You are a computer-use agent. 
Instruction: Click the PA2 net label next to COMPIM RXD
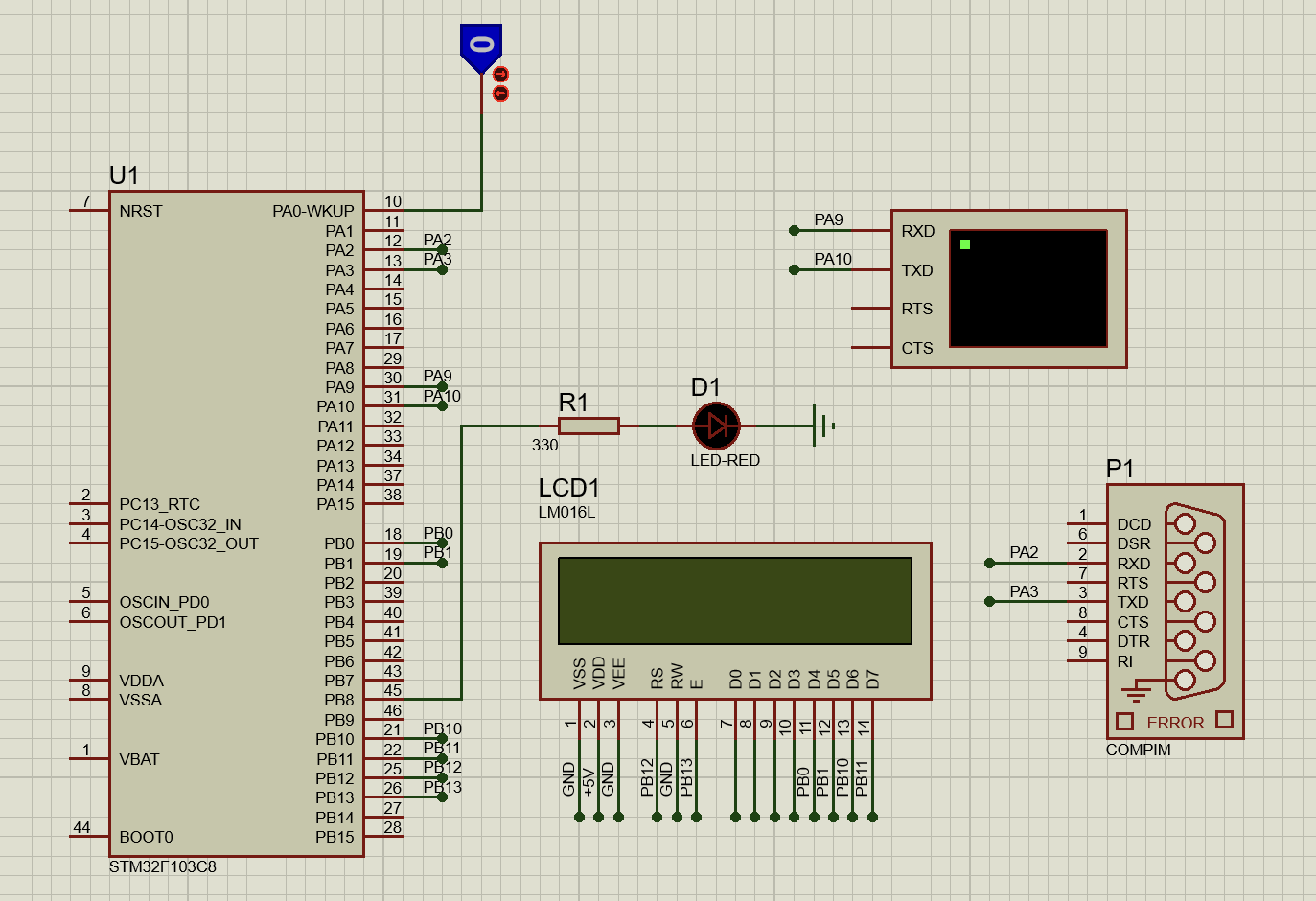point(1024,552)
